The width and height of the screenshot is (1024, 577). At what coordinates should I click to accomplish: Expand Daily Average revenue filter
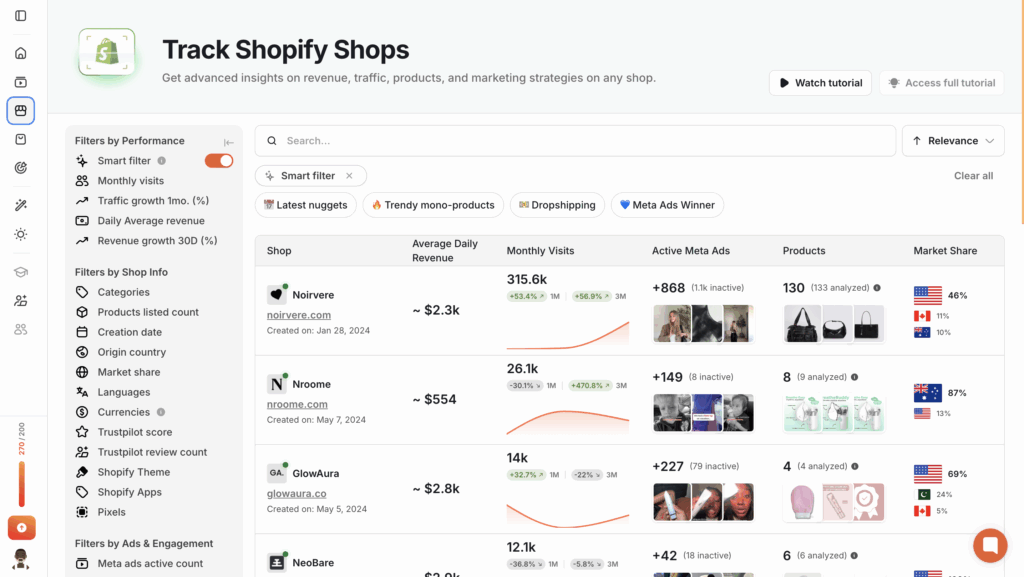(153, 221)
